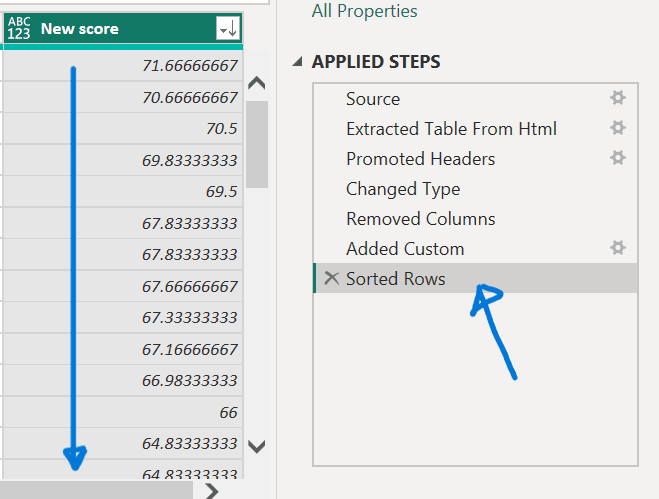Open the All Properties link
This screenshot has height=499, width=659.
click(364, 11)
